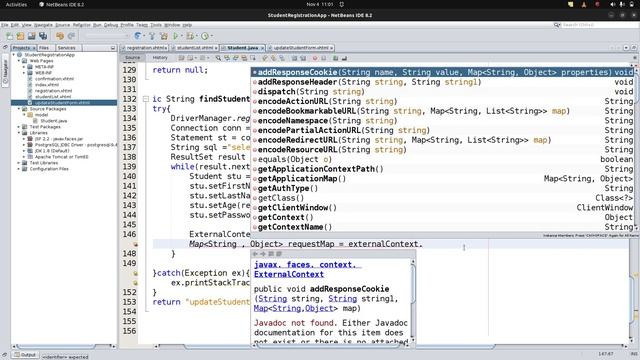Open the Refactor menu

pos(82,25)
